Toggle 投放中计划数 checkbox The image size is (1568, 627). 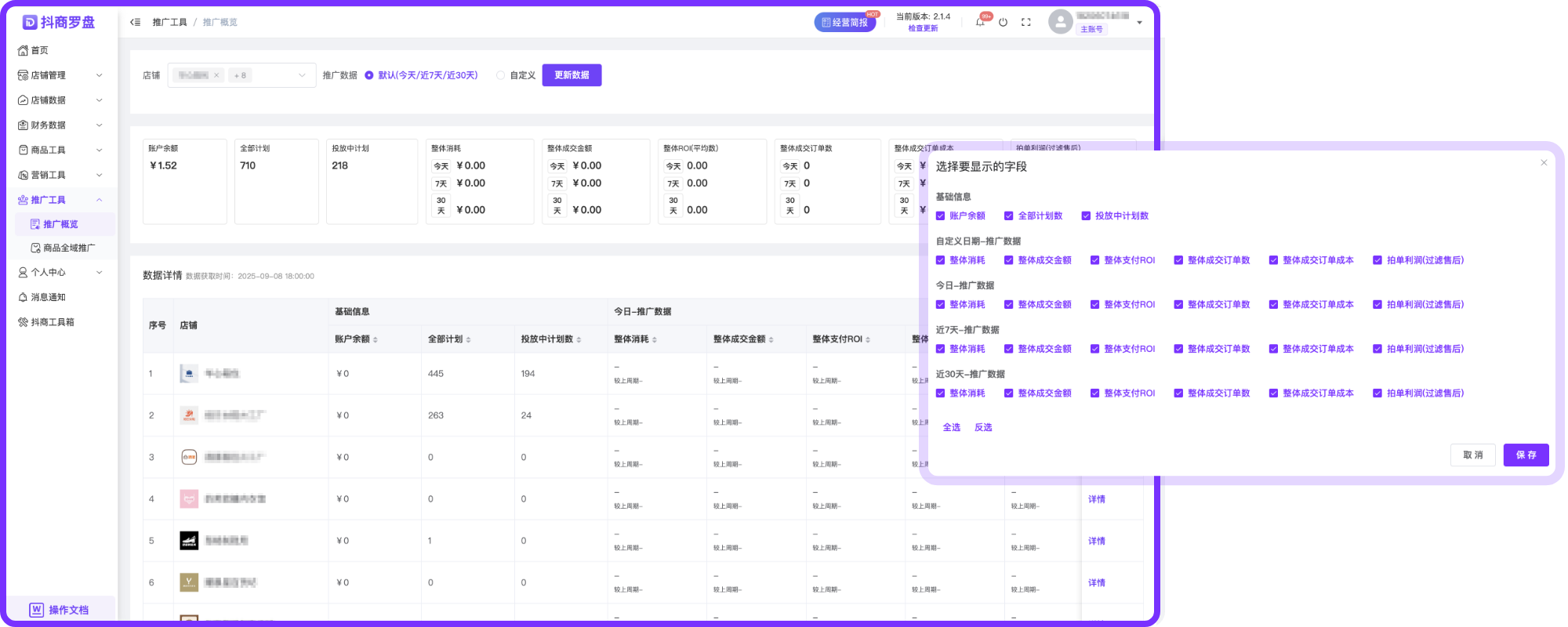tap(1086, 216)
